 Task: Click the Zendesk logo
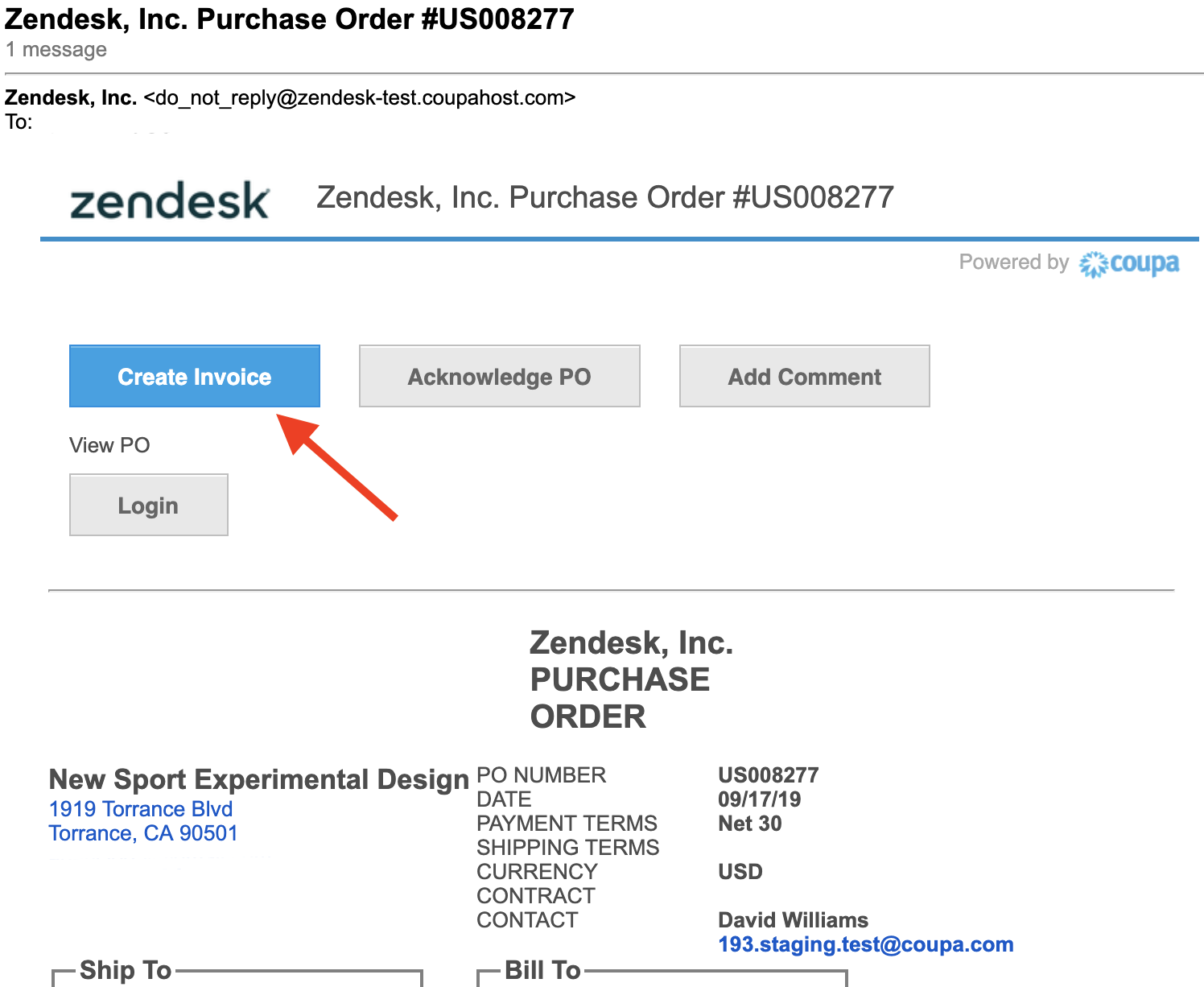(x=169, y=201)
